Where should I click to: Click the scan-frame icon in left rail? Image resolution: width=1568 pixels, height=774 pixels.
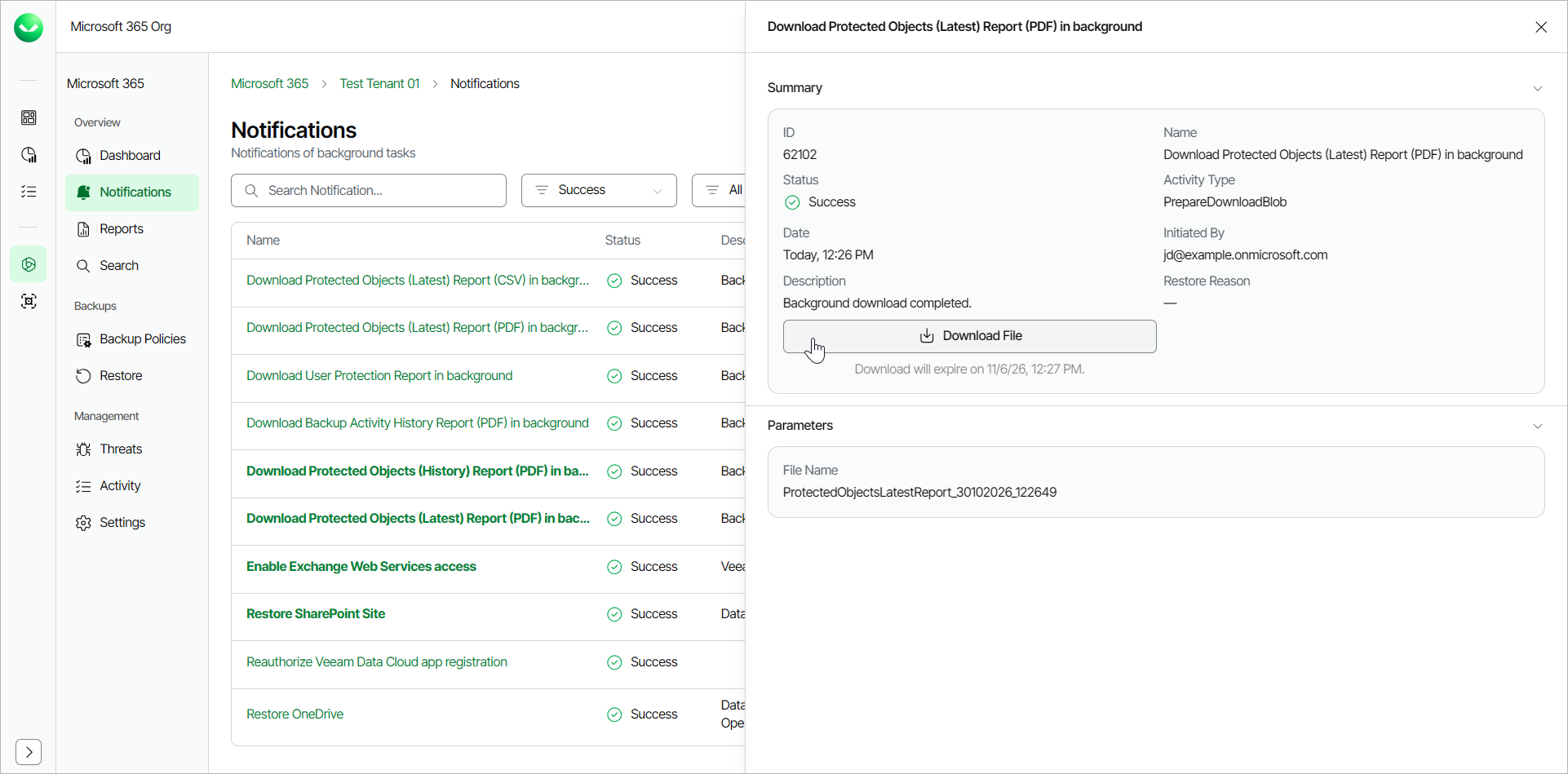(29, 302)
